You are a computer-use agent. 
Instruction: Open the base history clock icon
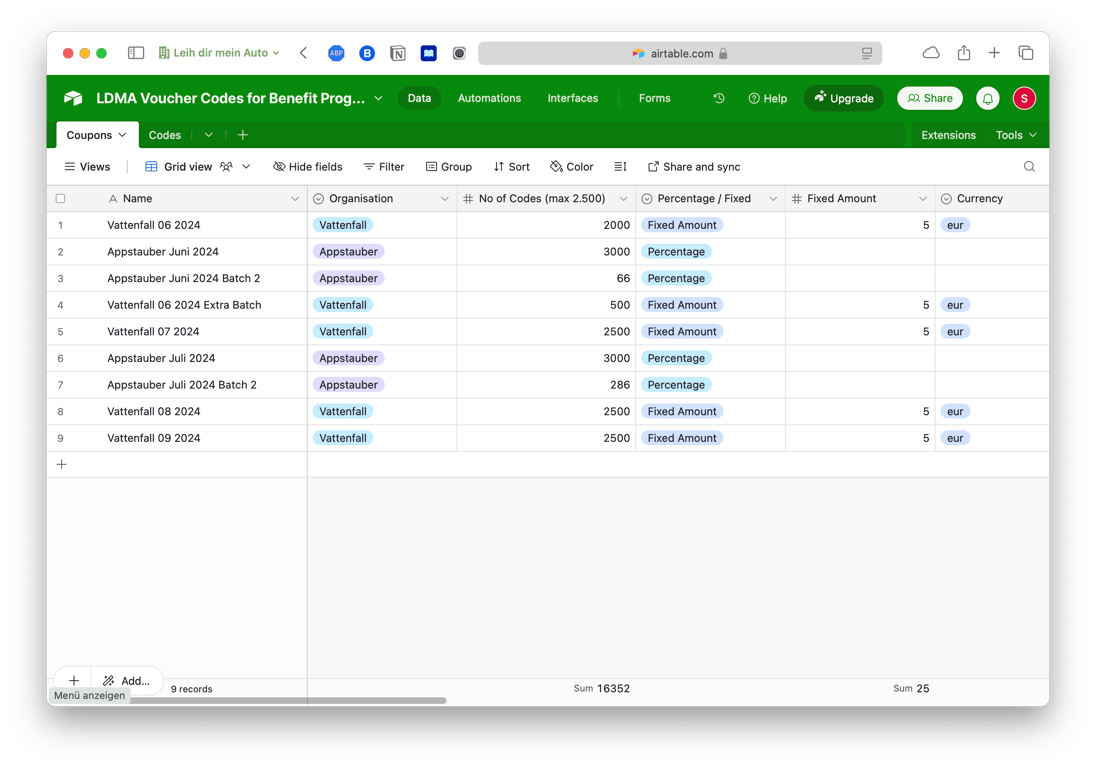[x=719, y=99]
